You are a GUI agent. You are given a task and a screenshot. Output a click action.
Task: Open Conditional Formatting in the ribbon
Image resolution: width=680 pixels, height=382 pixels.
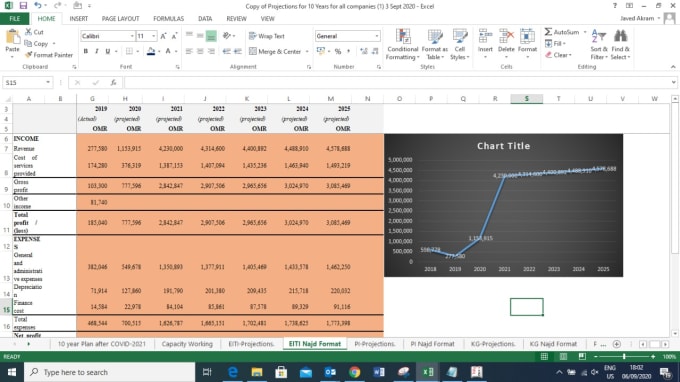[402, 44]
